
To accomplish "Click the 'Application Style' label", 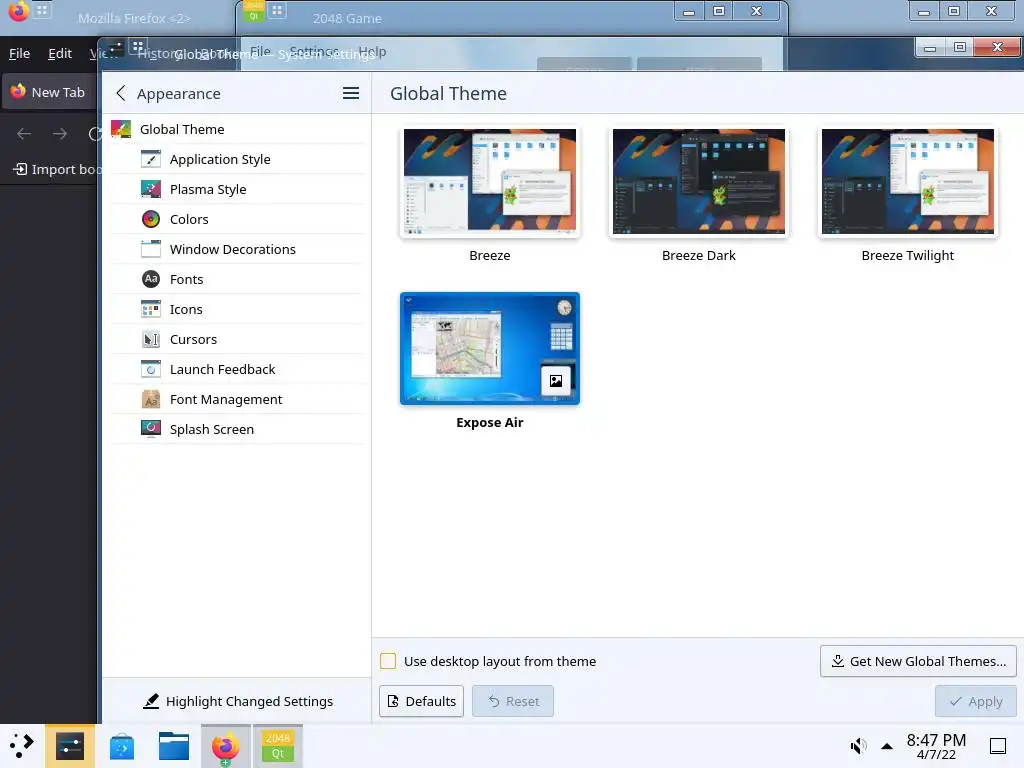I will click(220, 159).
